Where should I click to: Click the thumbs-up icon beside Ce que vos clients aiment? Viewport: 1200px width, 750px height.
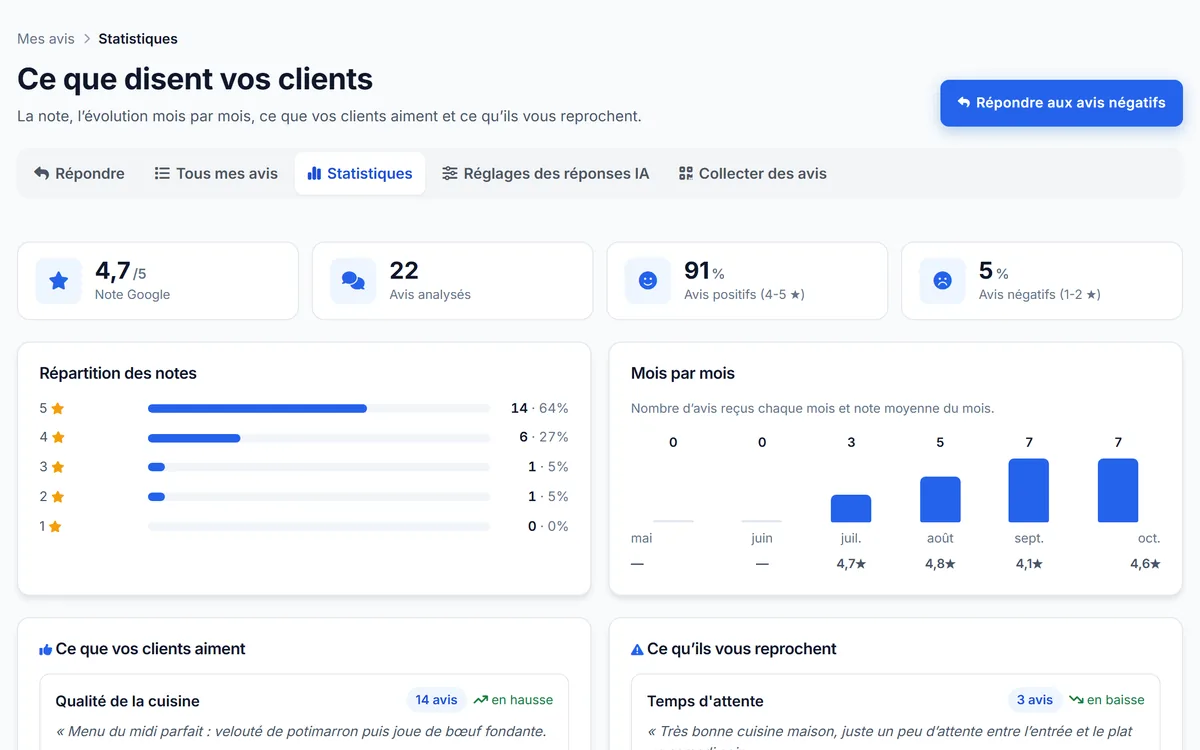click(x=45, y=650)
